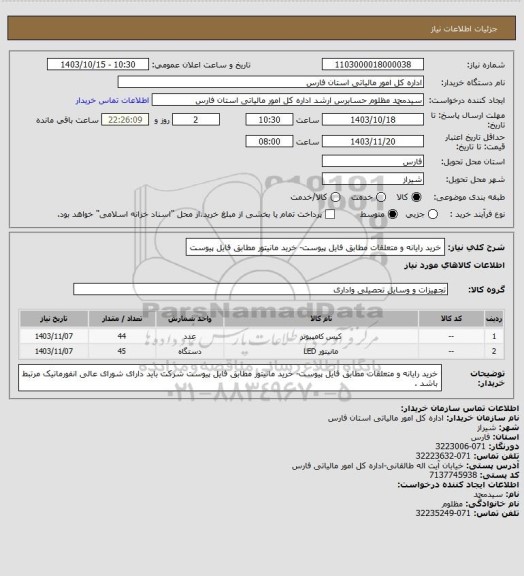524x576 pixels.
Task: Click the response deadline date 1403/10/18
Action: coord(373,120)
